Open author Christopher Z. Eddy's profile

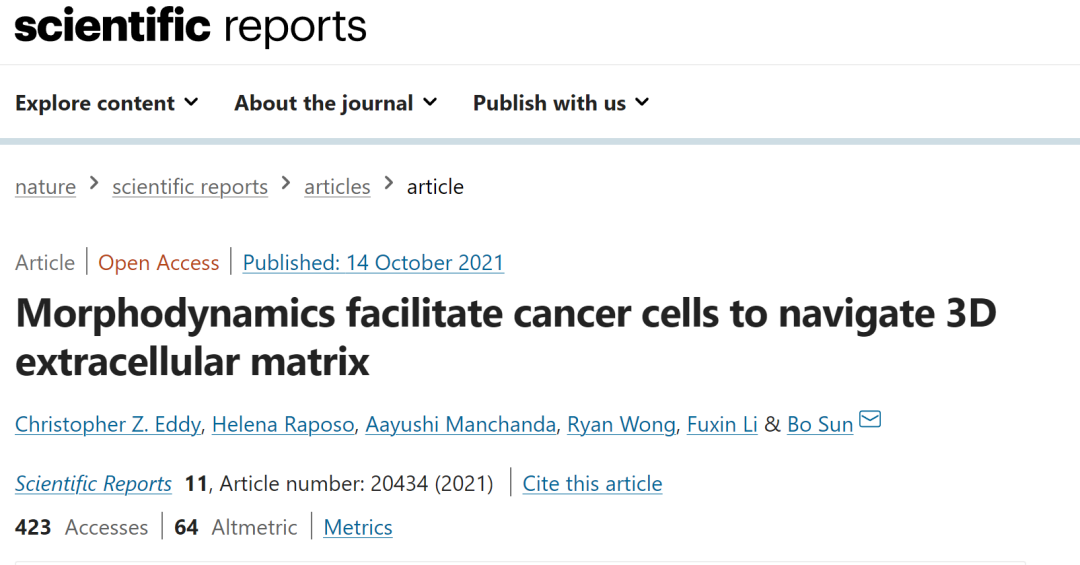tap(108, 424)
